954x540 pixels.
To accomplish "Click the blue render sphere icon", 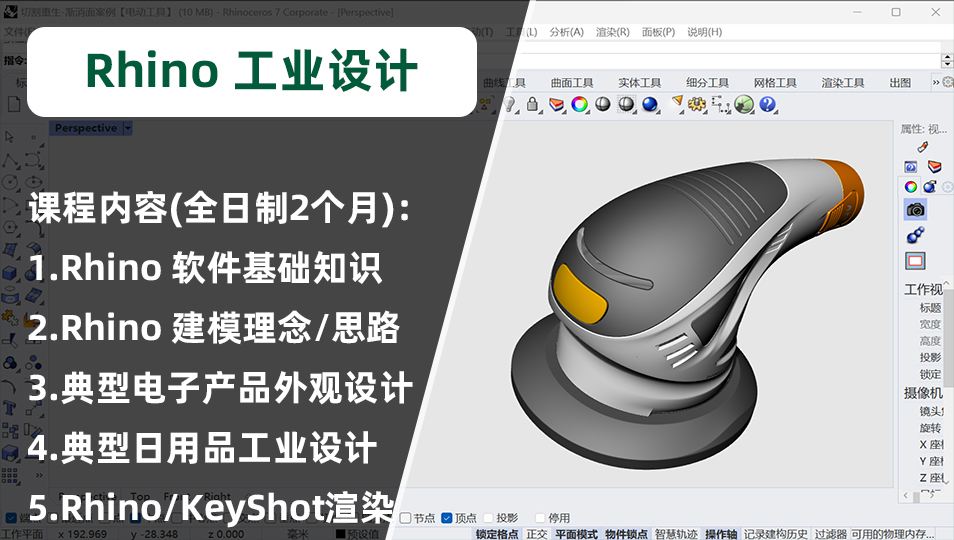I will click(650, 105).
